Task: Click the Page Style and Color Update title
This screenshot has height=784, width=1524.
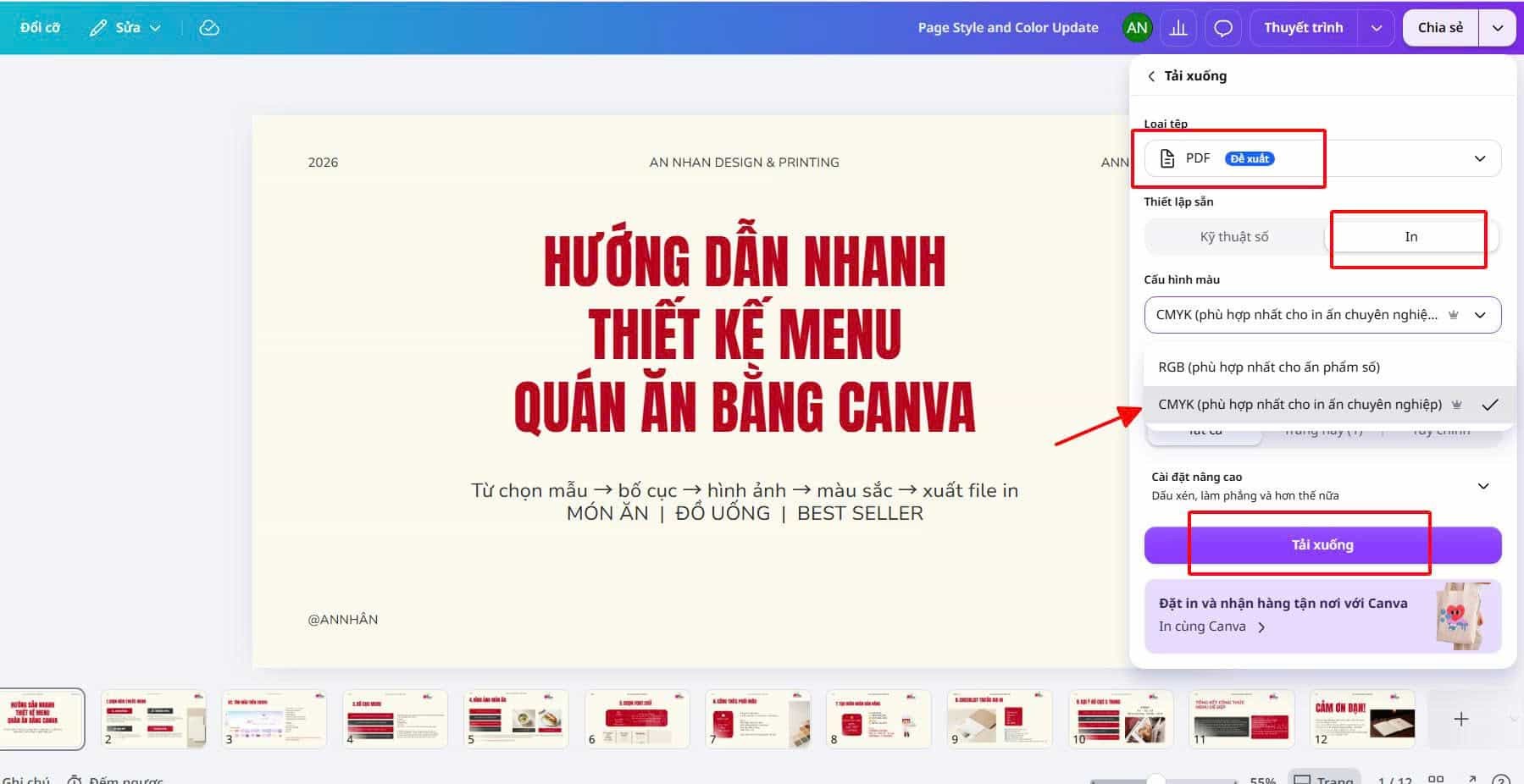Action: click(x=1007, y=28)
